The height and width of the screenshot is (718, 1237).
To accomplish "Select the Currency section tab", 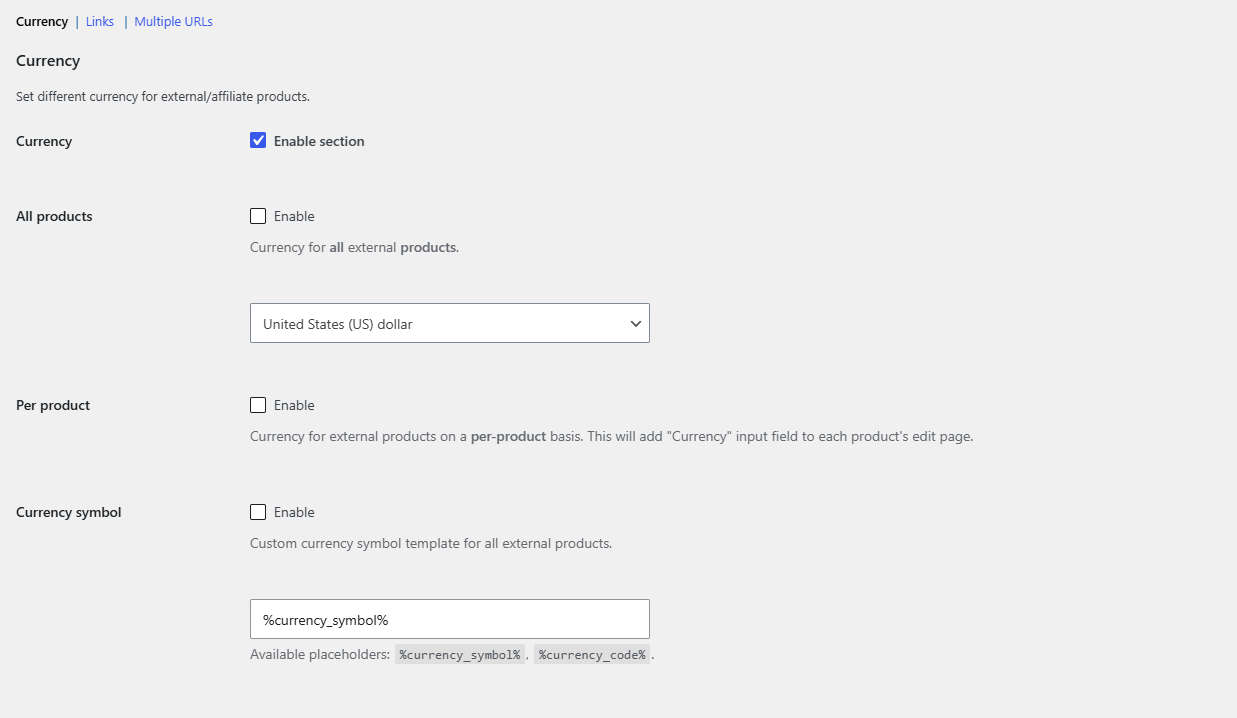I will tap(42, 21).
